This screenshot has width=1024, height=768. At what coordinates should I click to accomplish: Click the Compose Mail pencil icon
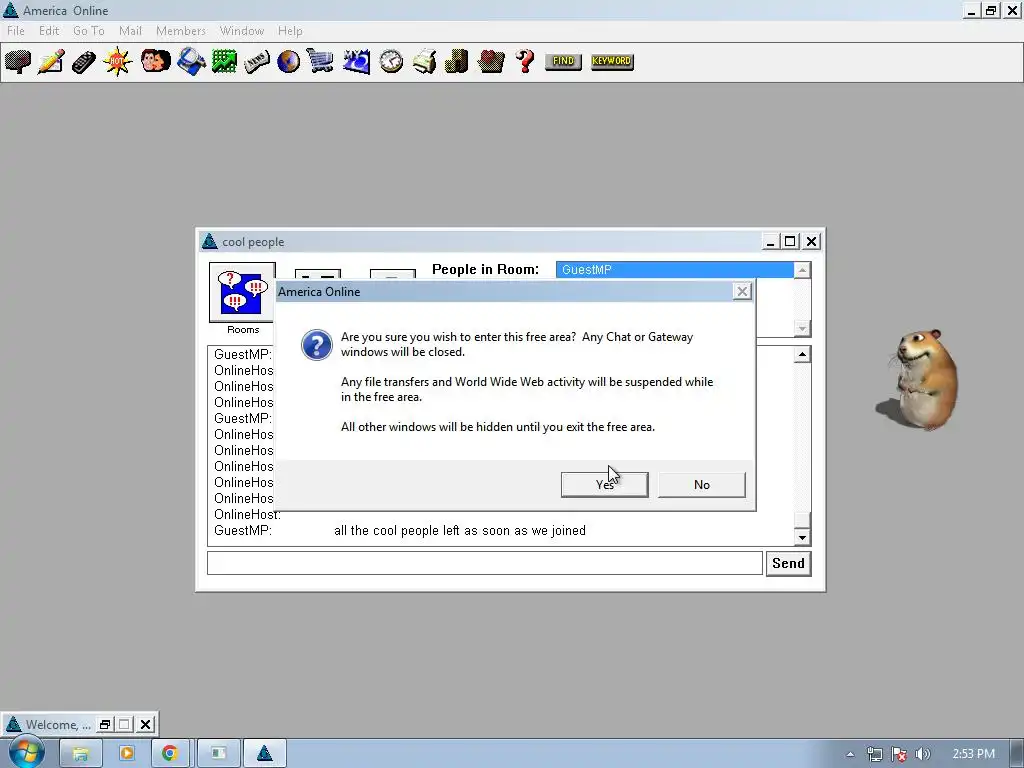click(x=51, y=61)
